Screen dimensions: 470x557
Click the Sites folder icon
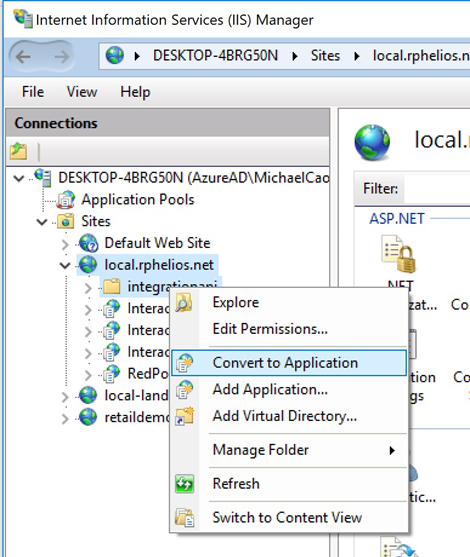coord(66,221)
